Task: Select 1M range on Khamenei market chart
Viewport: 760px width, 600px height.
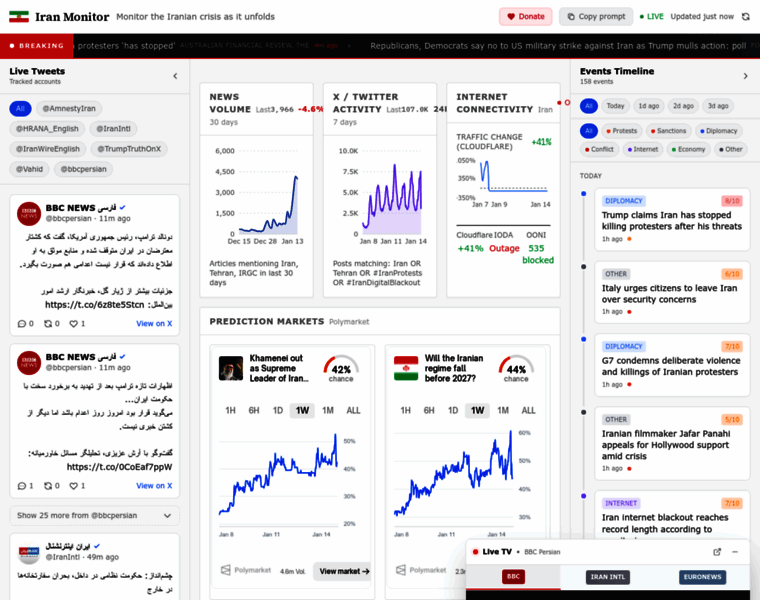Action: (x=328, y=411)
